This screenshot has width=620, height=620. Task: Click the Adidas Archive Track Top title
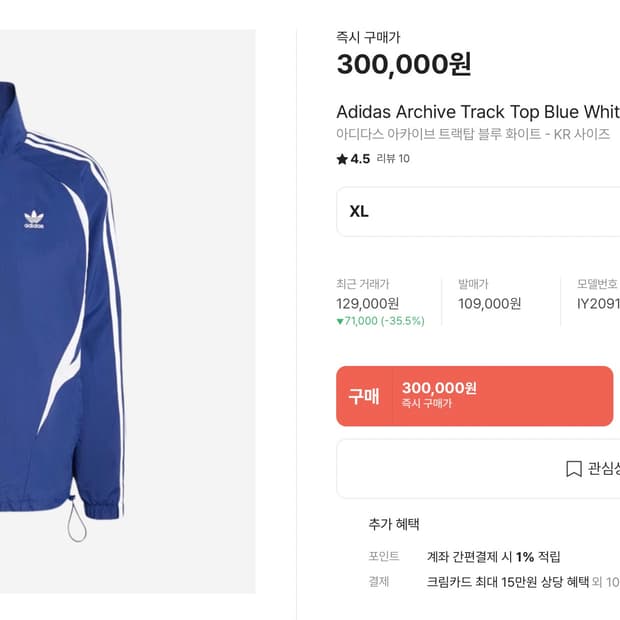[478, 111]
